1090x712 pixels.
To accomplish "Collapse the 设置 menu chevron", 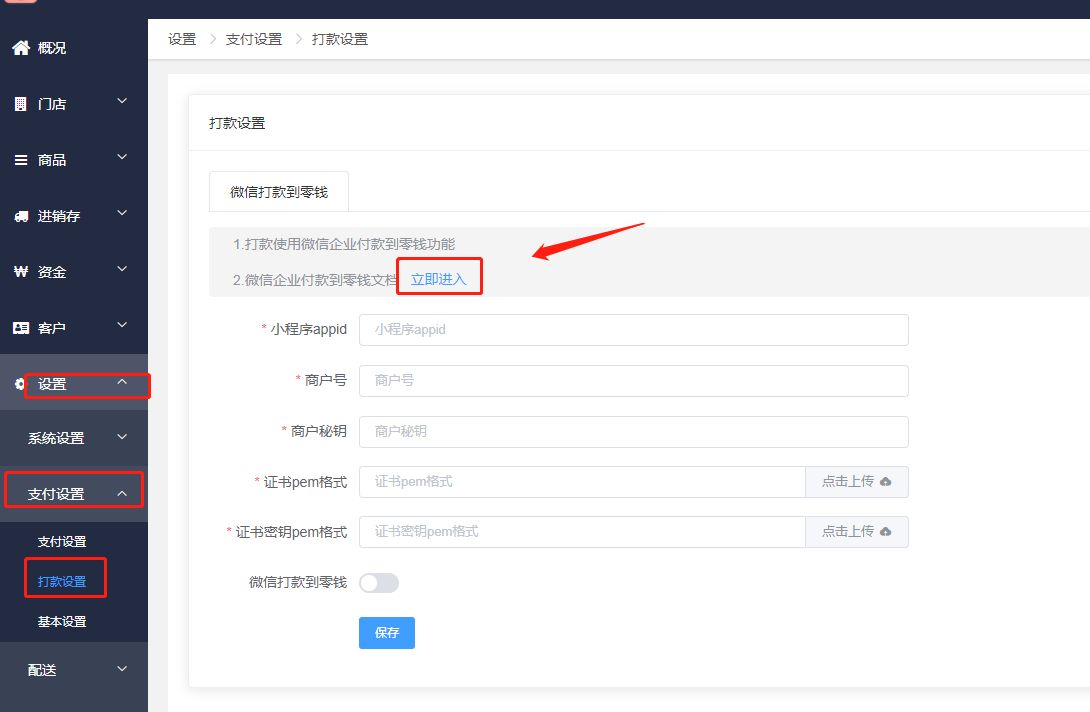I will (122, 382).
